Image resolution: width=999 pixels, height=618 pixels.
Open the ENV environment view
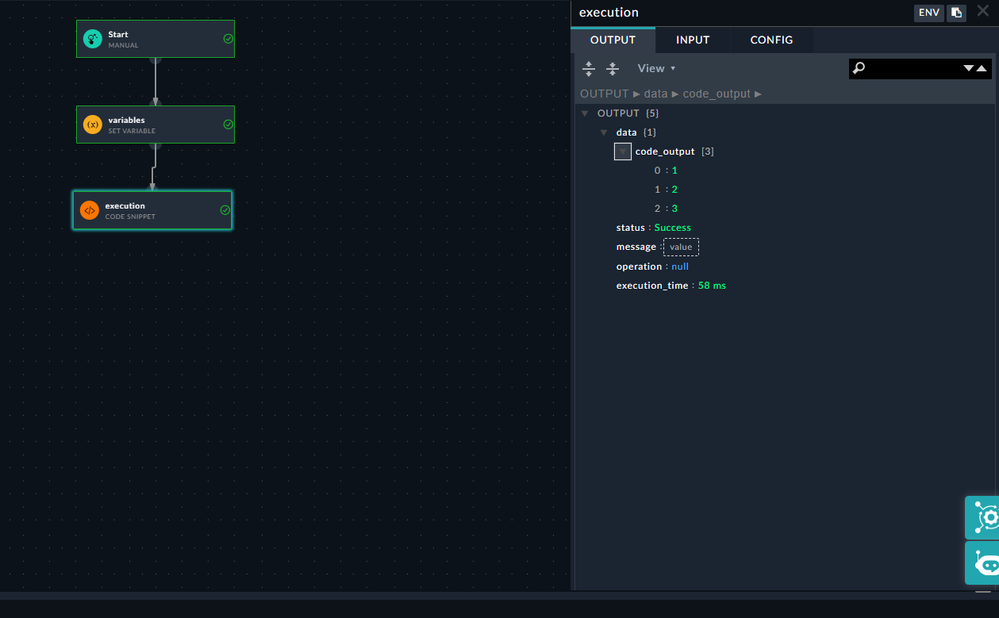[x=929, y=13]
